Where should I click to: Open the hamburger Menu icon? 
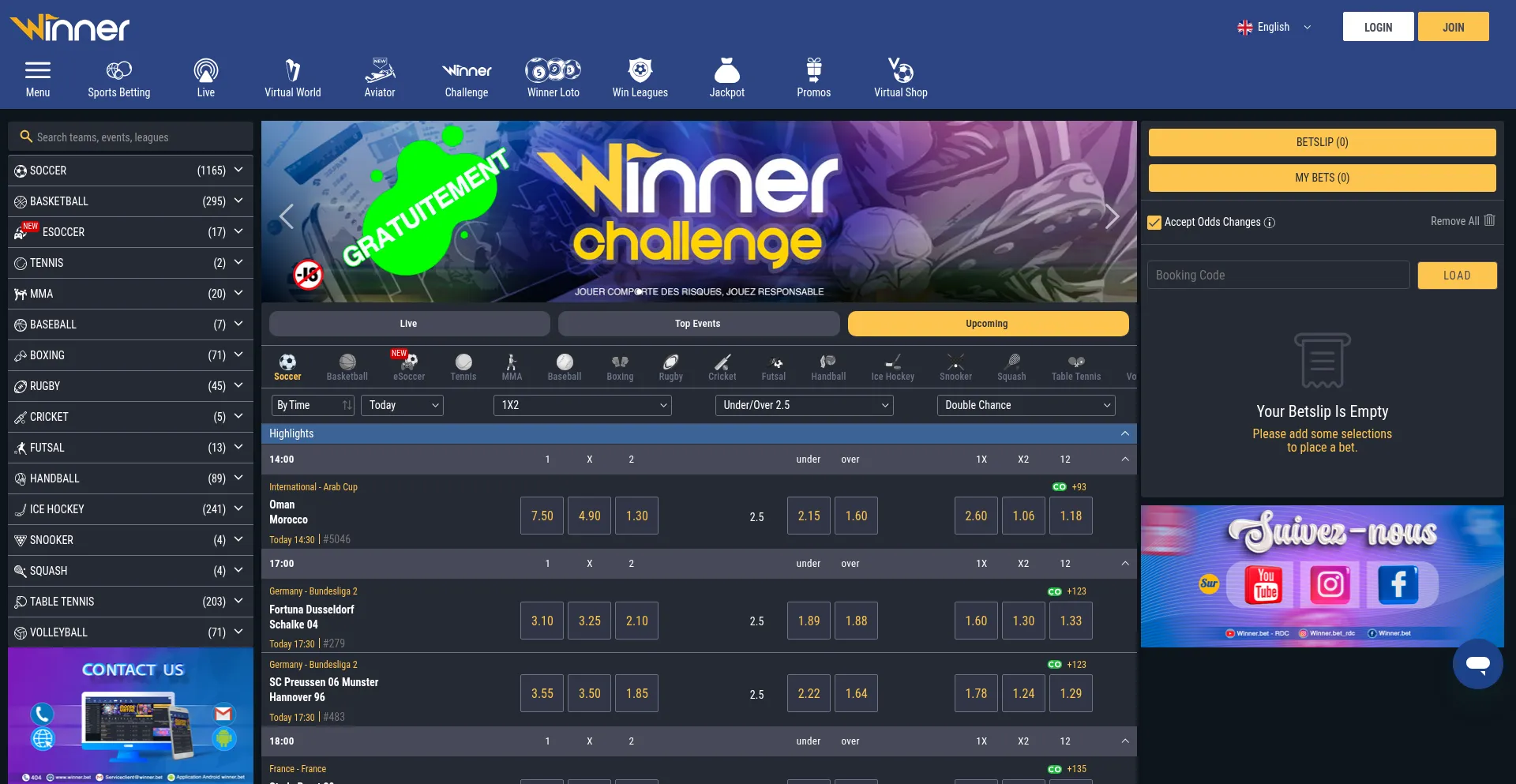point(37,71)
